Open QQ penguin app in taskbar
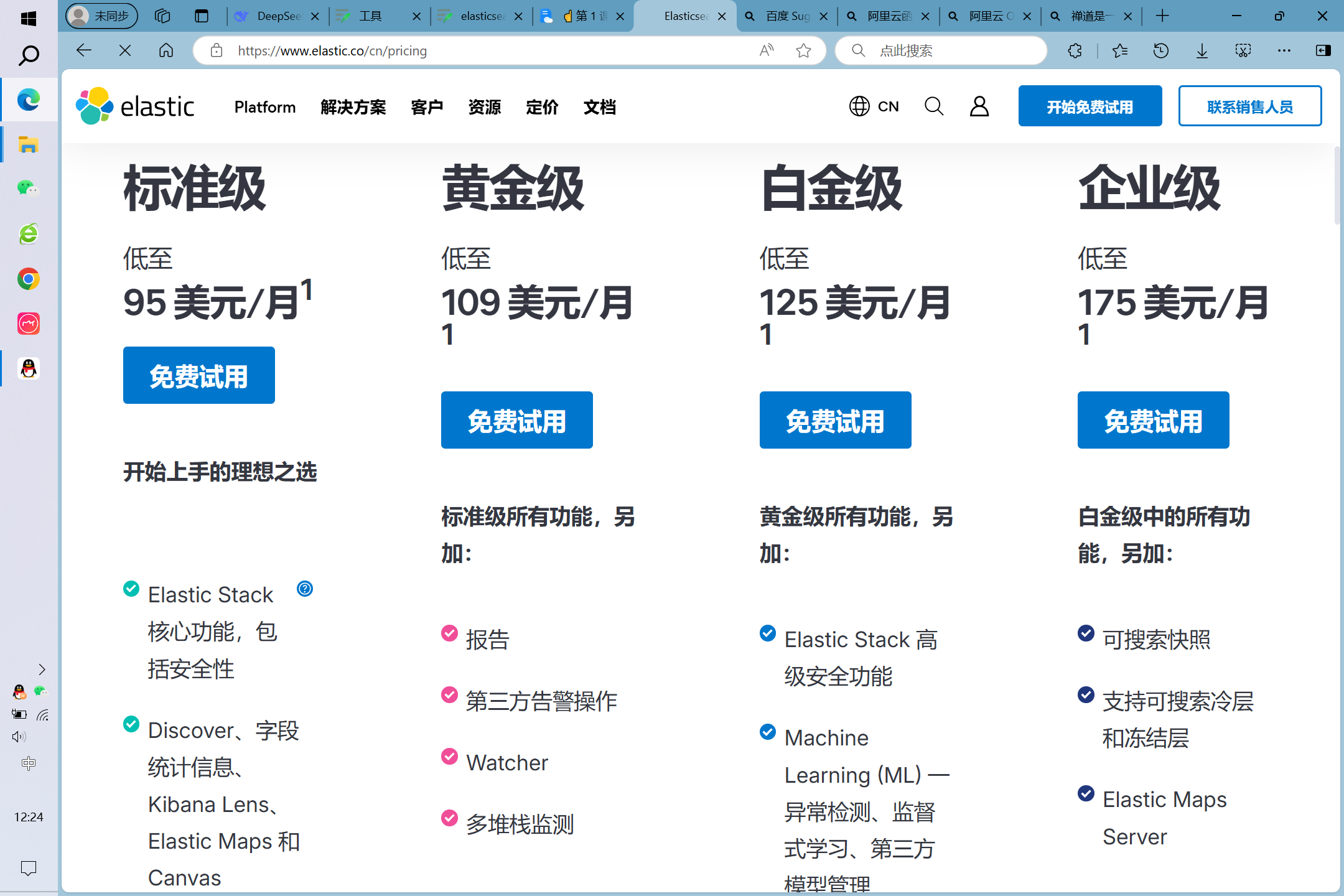This screenshot has width=1344, height=896. click(x=29, y=368)
